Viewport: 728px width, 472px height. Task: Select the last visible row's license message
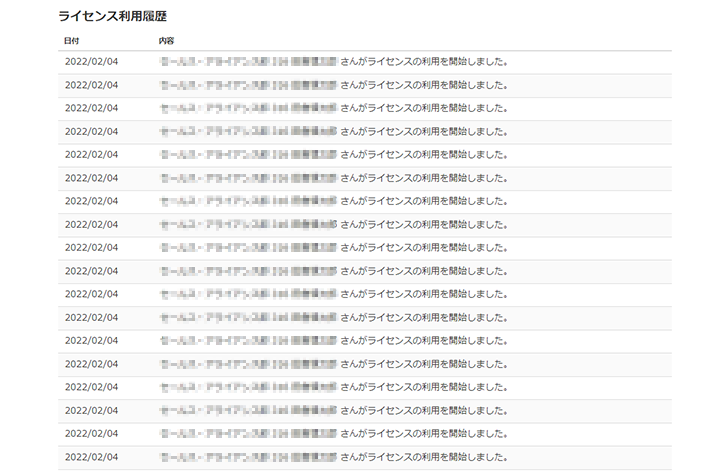(425, 457)
